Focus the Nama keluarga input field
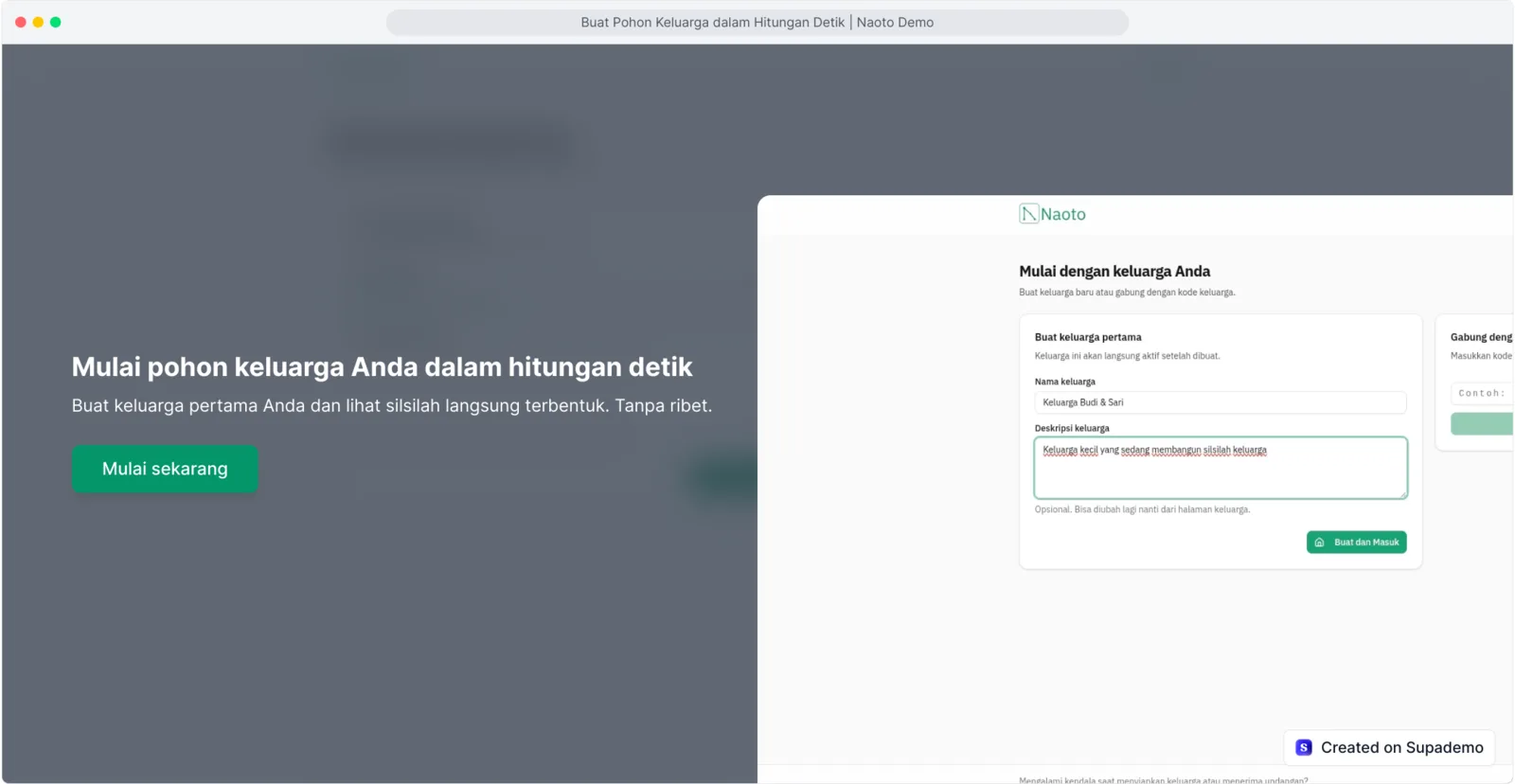 [1220, 402]
